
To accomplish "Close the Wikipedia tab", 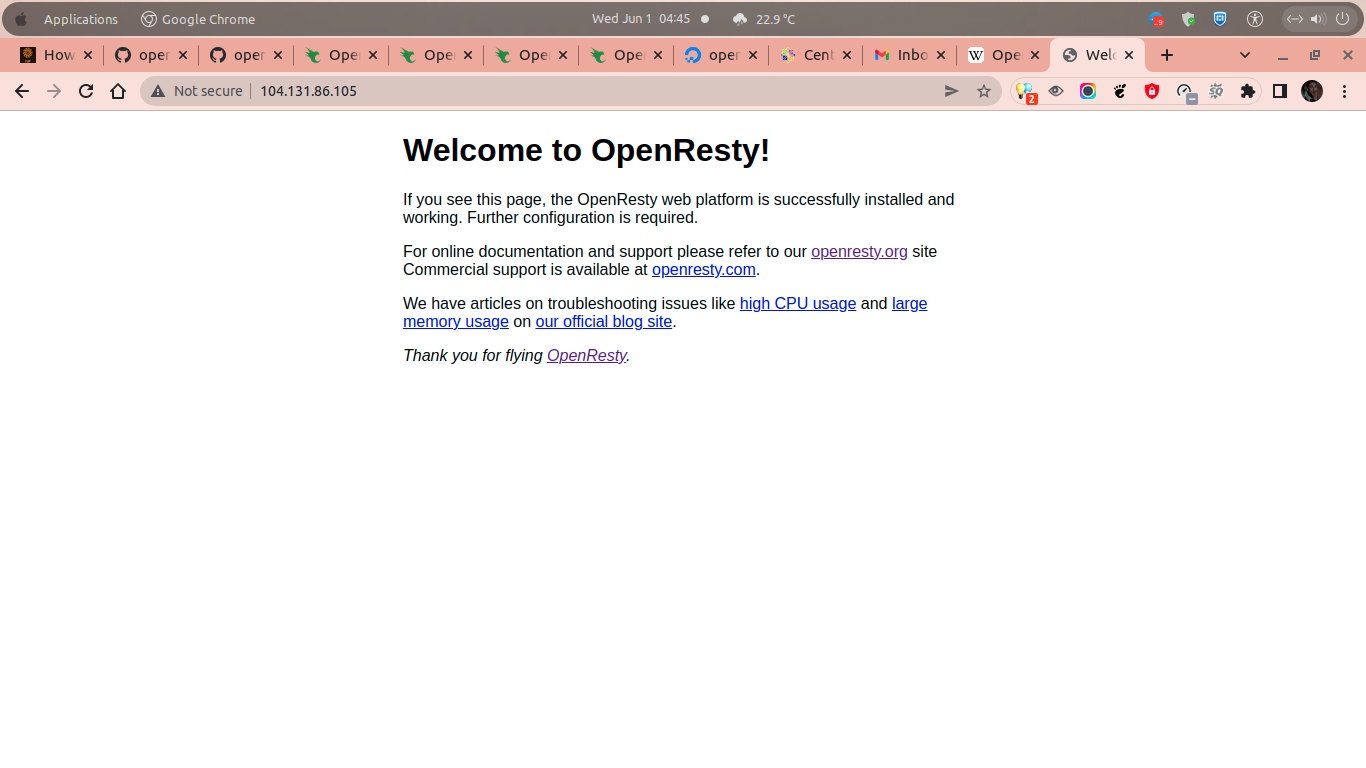I will pos(1035,55).
